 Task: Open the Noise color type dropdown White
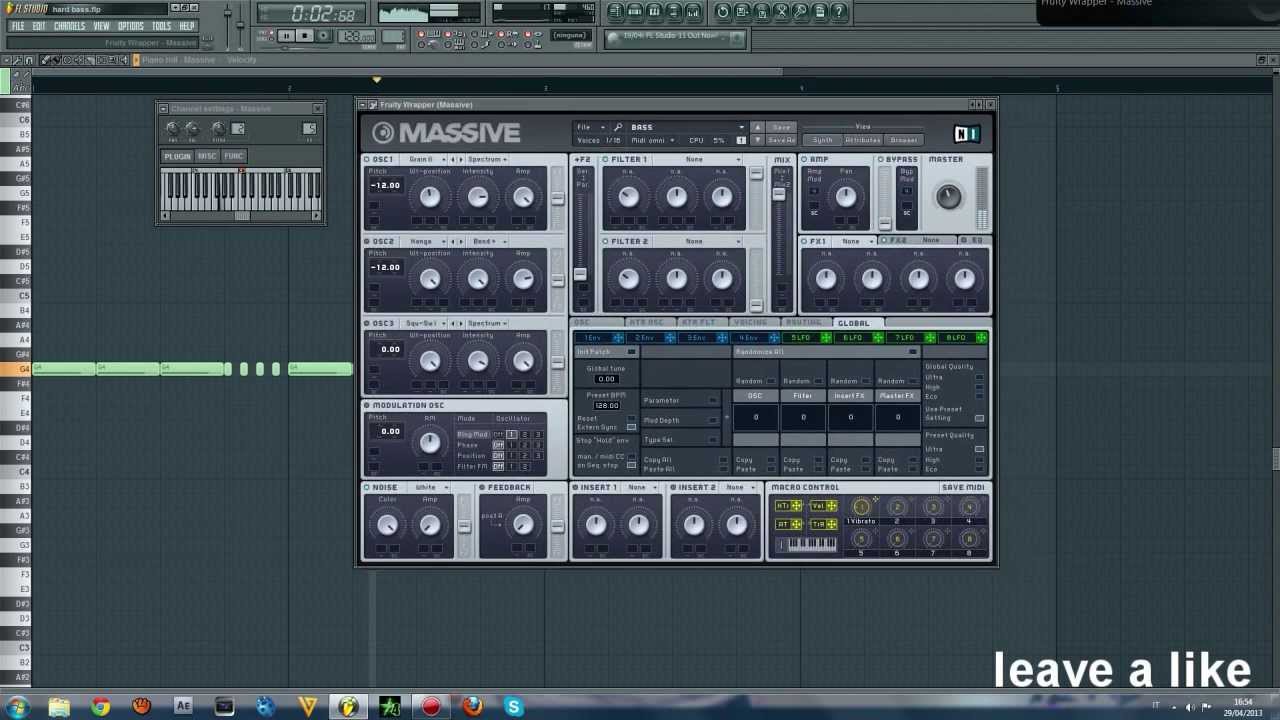(430, 487)
